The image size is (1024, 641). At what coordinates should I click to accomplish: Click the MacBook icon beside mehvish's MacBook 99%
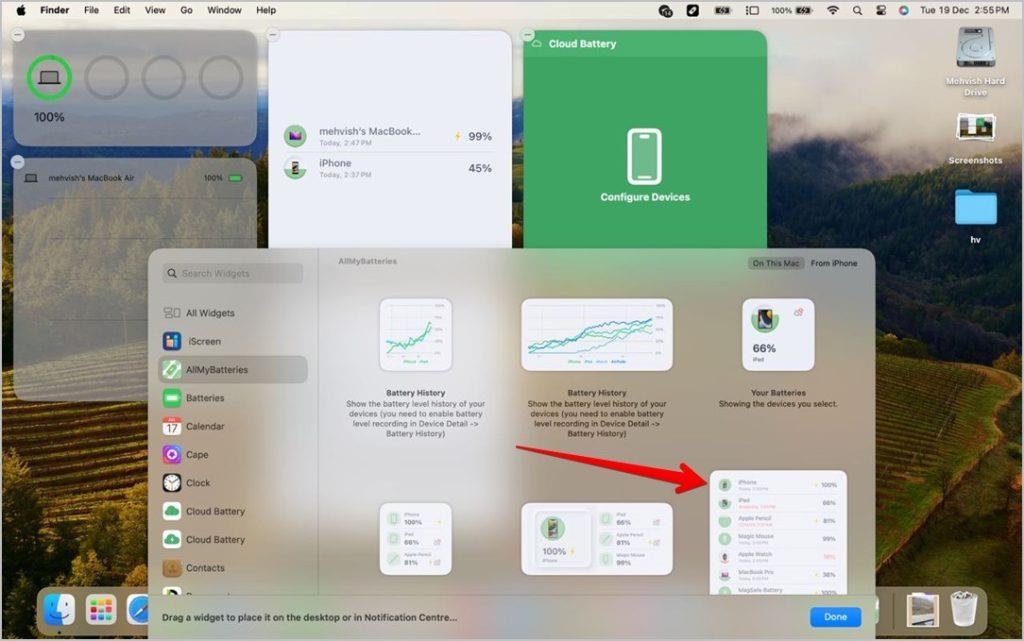click(x=295, y=136)
